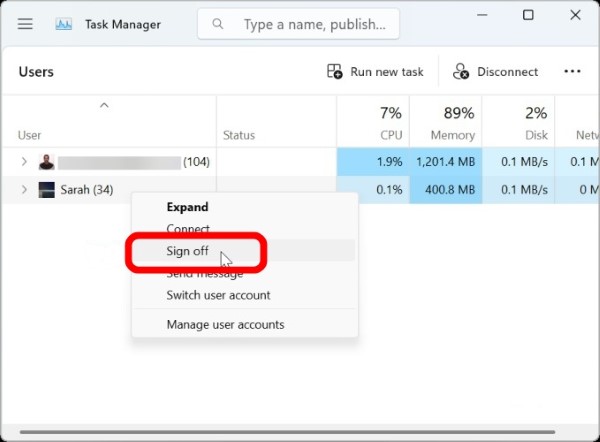Open Manage user accounts from the menu

(225, 324)
